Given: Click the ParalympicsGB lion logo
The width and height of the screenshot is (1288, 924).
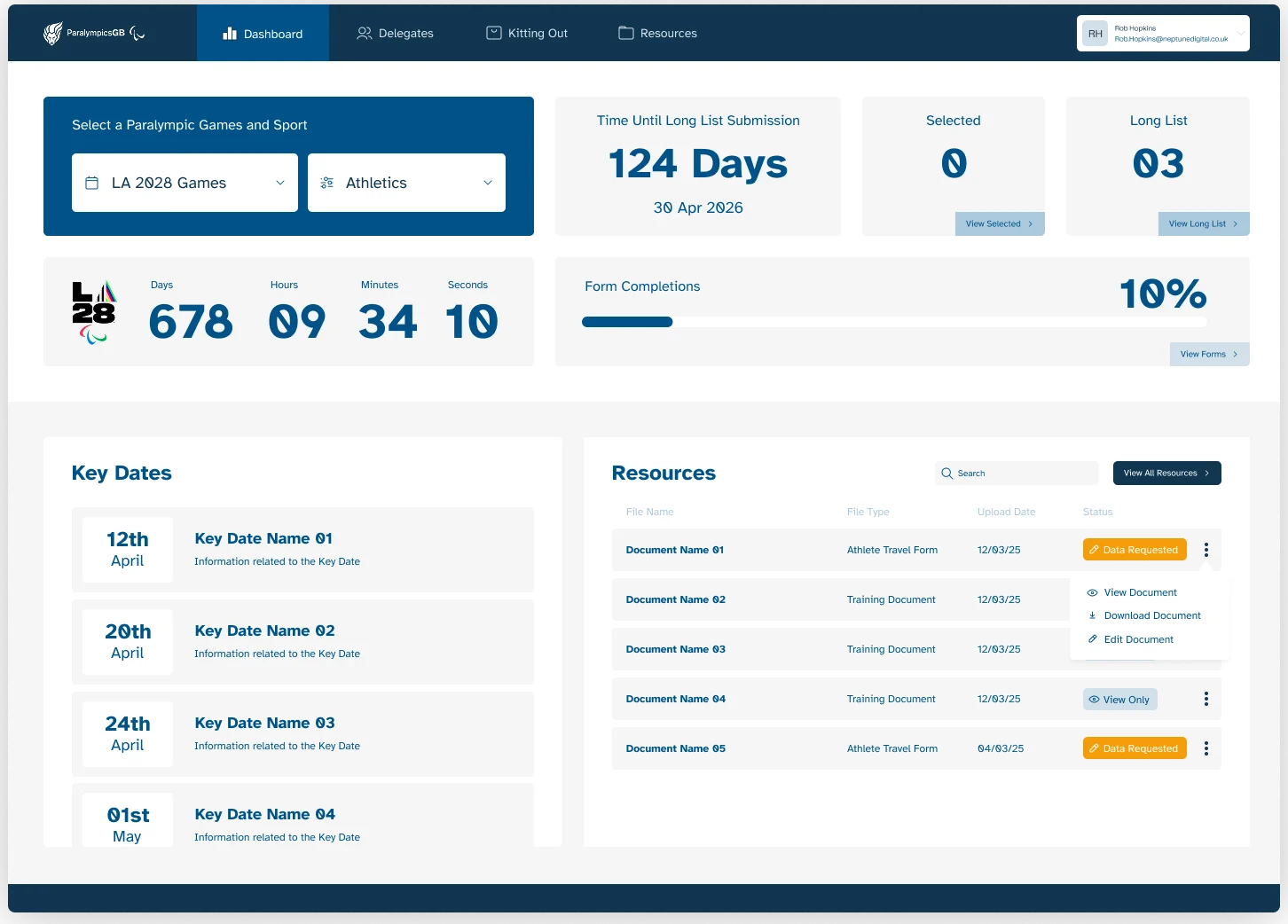Looking at the screenshot, I should (x=53, y=34).
